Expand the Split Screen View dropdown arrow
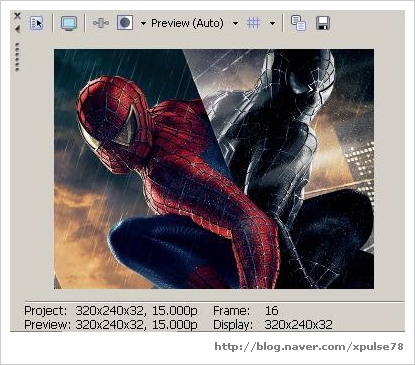 [143, 23]
